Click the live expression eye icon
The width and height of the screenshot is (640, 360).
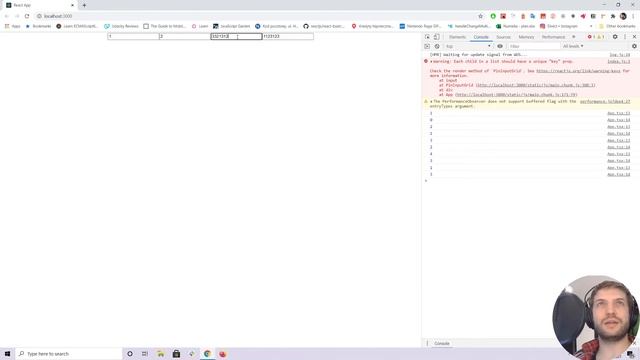[x=500, y=46]
